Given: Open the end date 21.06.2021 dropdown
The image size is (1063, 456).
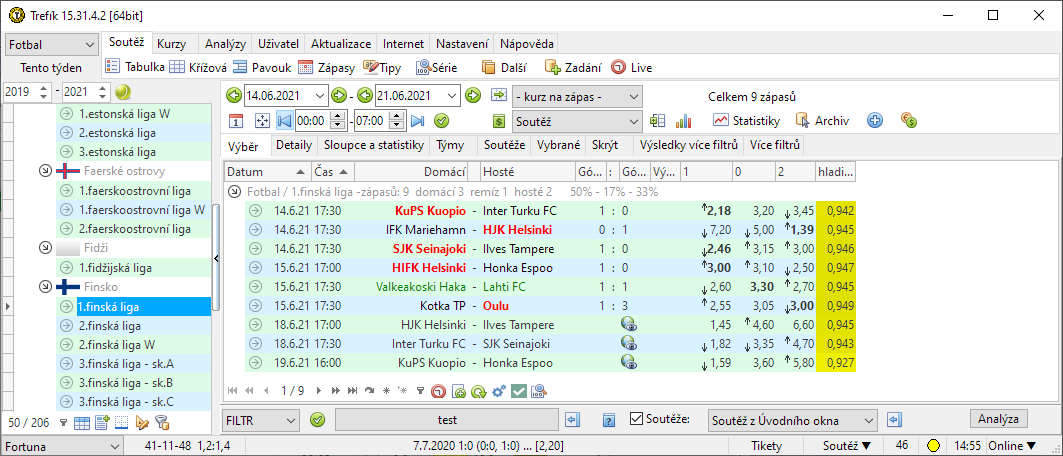Looking at the screenshot, I should click(453, 95).
